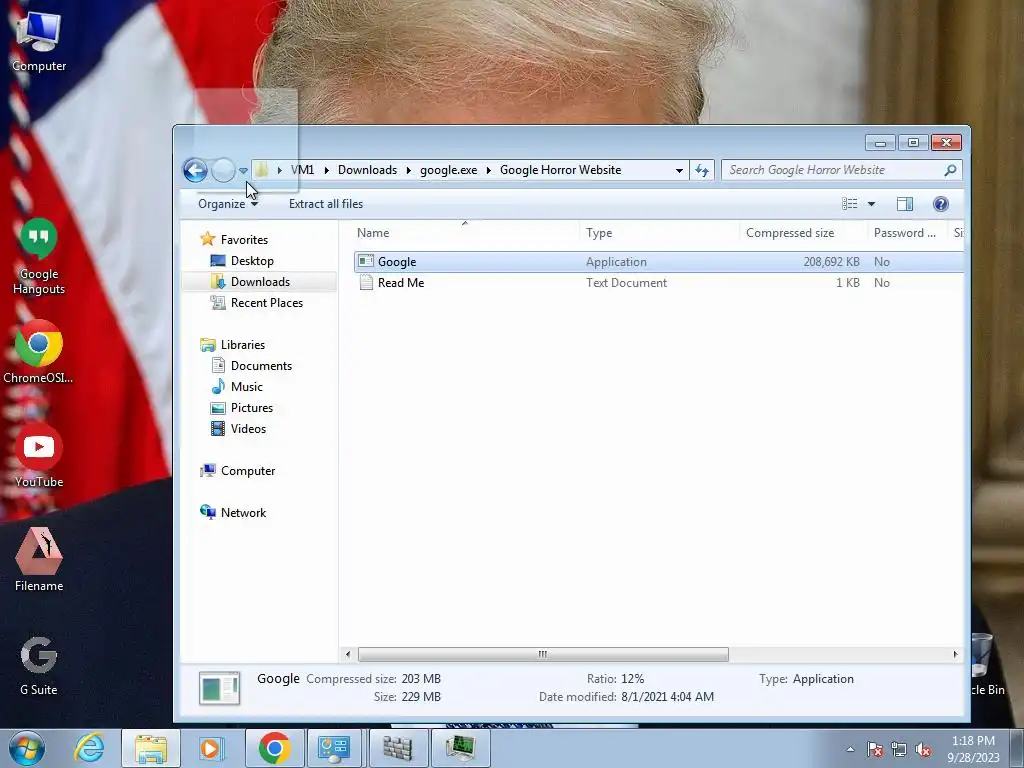1024x768 pixels.
Task: Switch to File Explorer in taskbar
Action: pos(151,748)
